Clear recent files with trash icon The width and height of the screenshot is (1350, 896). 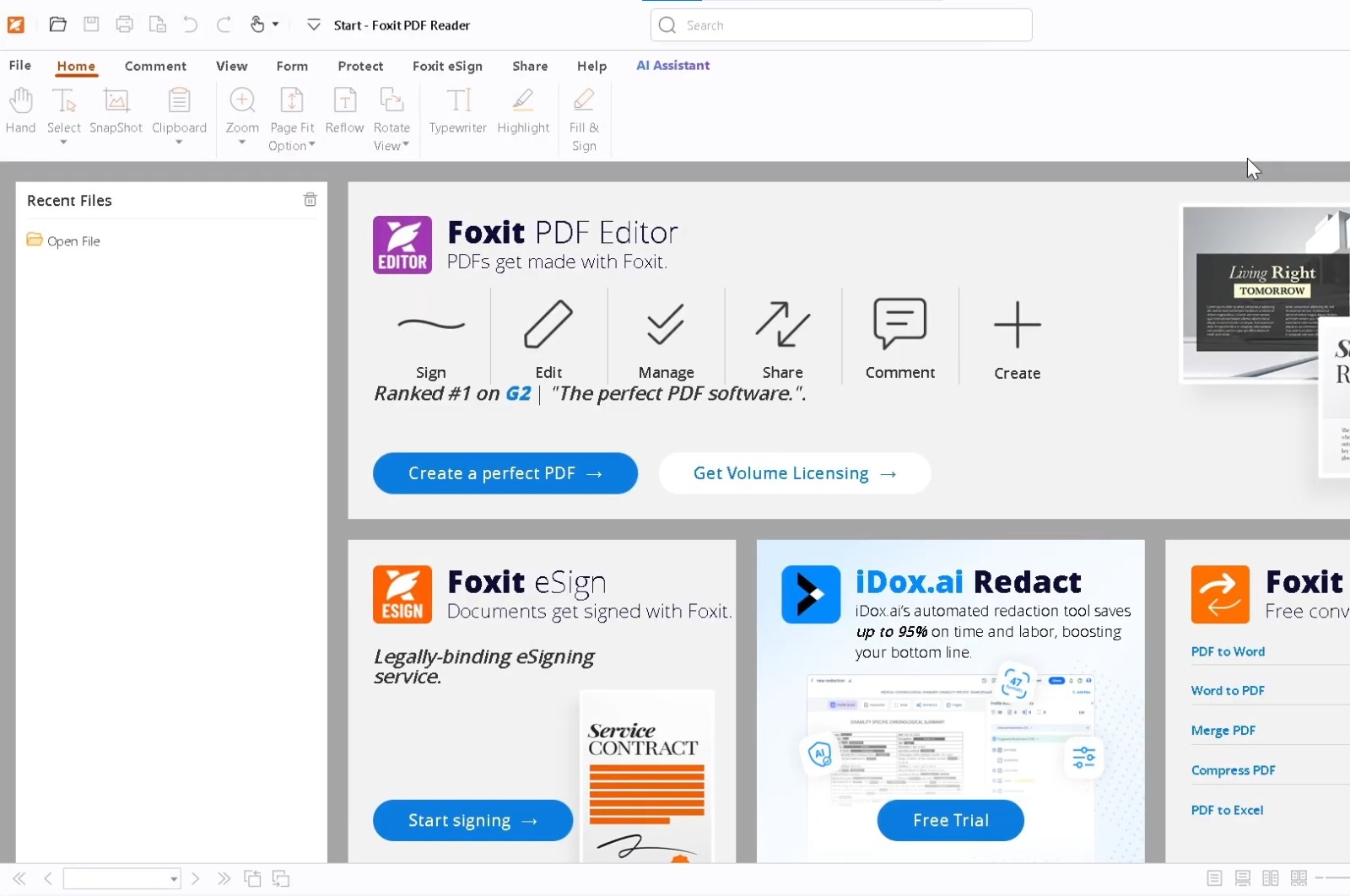point(310,199)
